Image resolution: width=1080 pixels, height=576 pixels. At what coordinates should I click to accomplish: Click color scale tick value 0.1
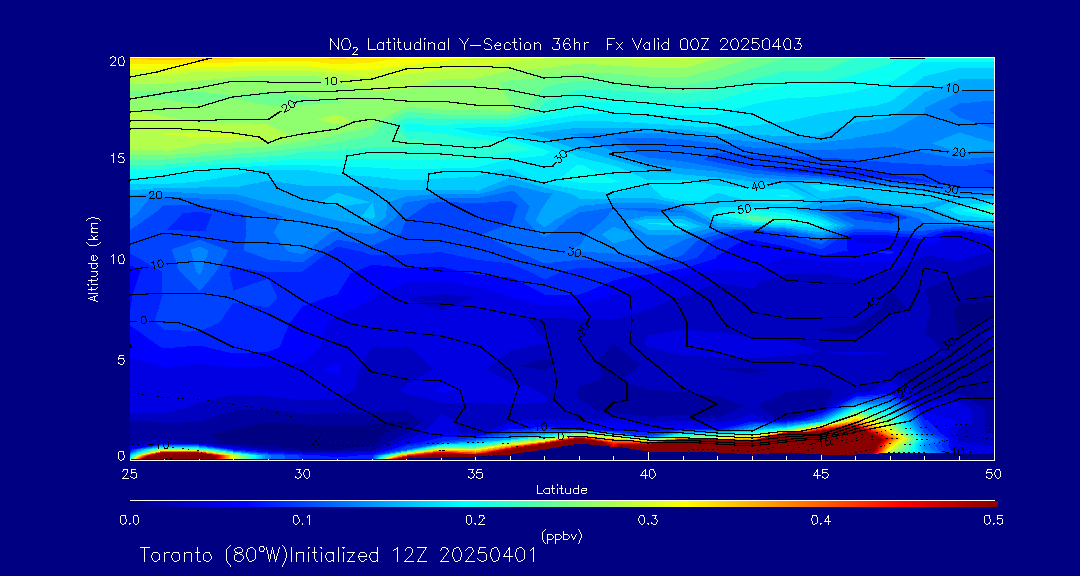click(302, 520)
